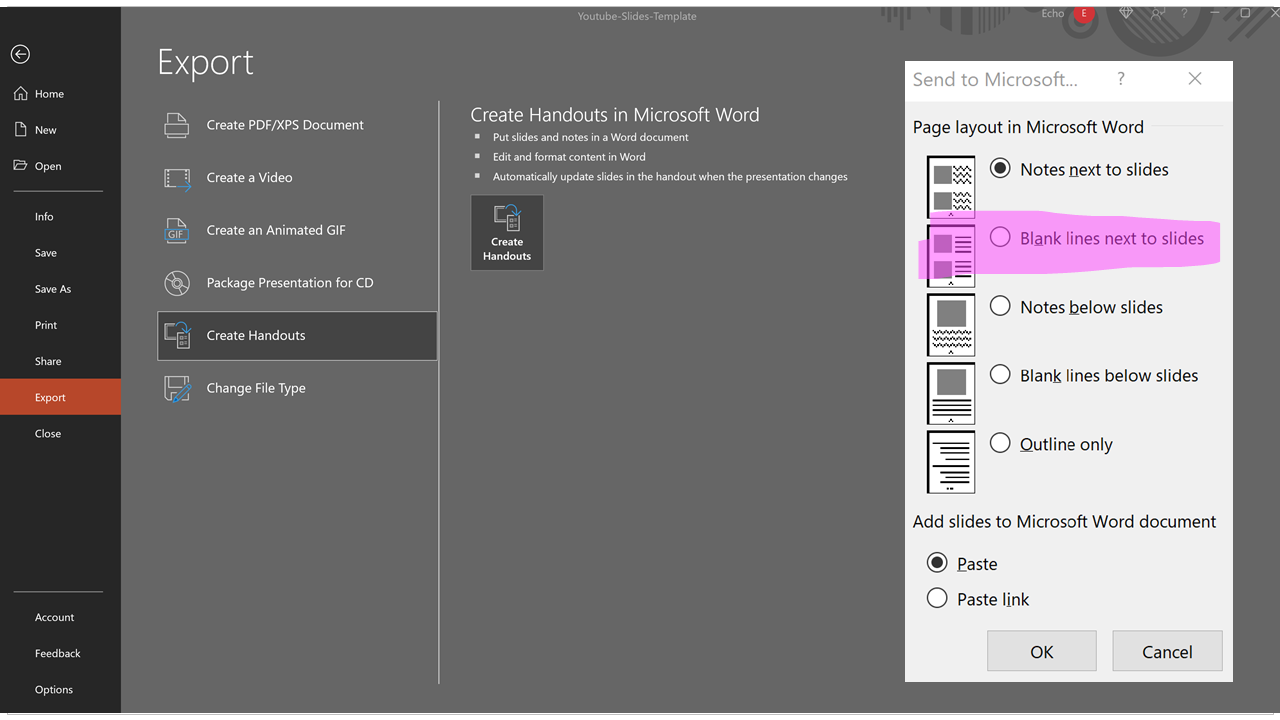The height and width of the screenshot is (720, 1280).
Task: Click the Package Presentation for CD icon
Action: point(176,282)
